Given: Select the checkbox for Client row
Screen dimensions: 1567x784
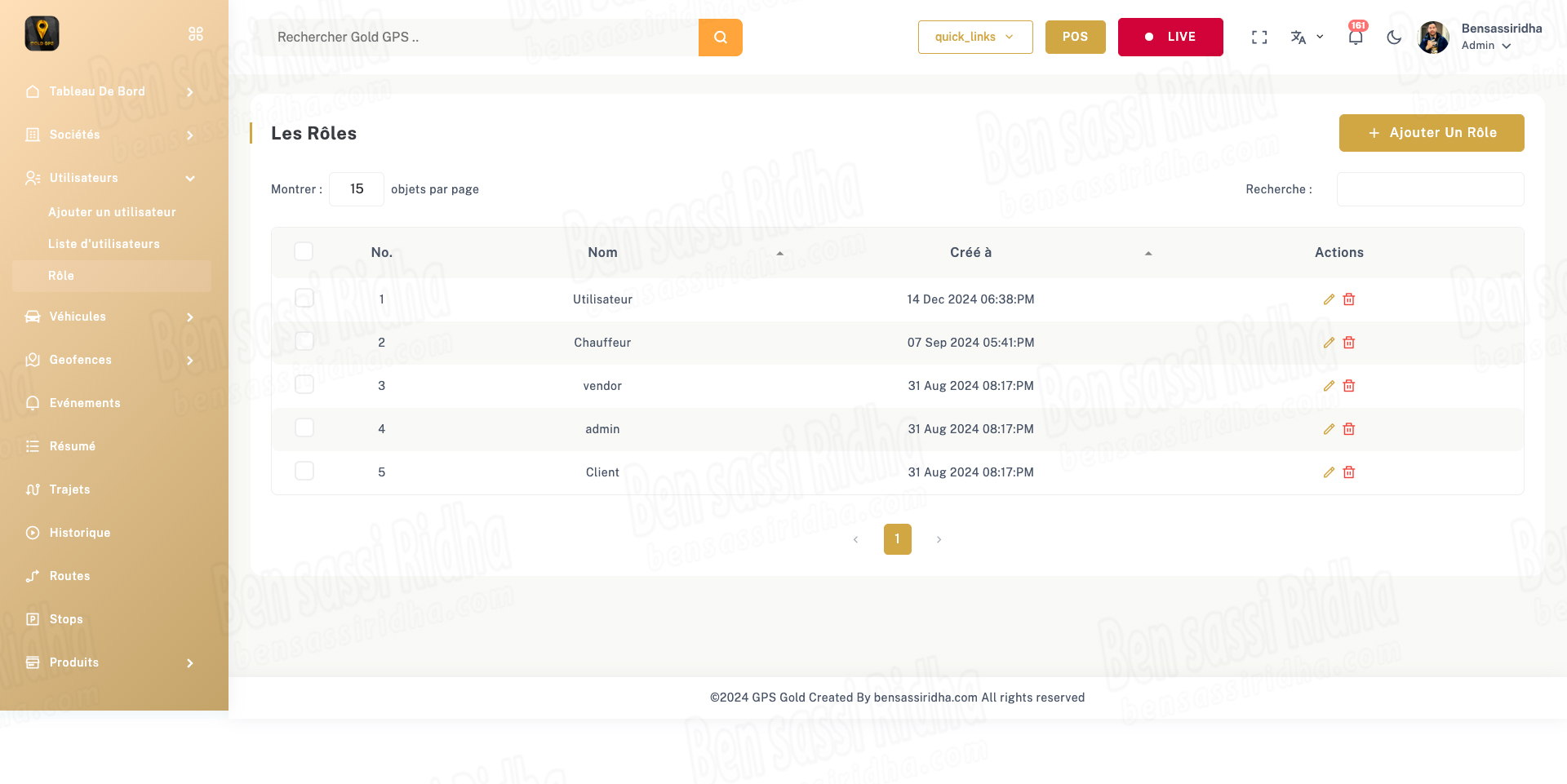Looking at the screenshot, I should pos(304,471).
